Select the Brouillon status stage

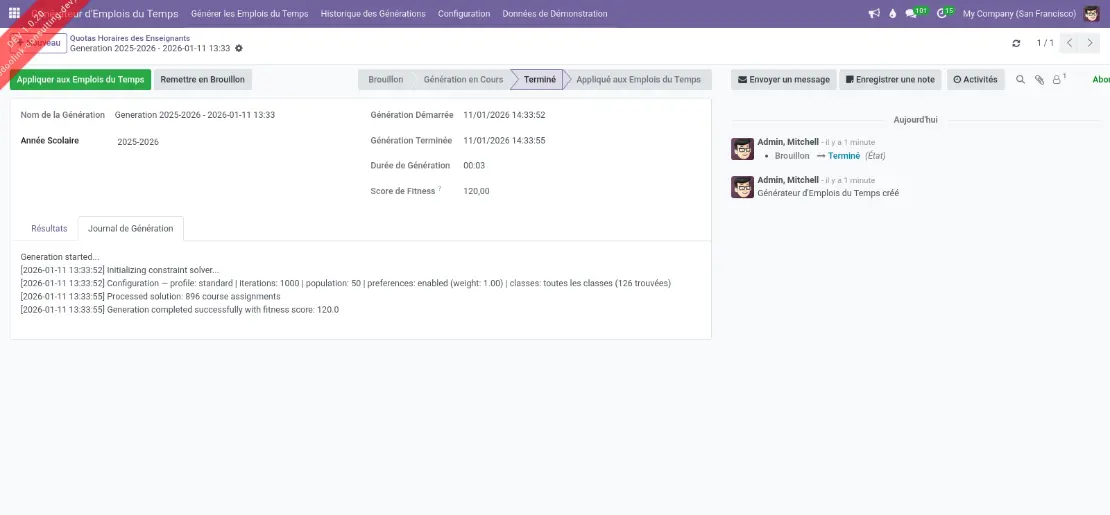click(385, 79)
